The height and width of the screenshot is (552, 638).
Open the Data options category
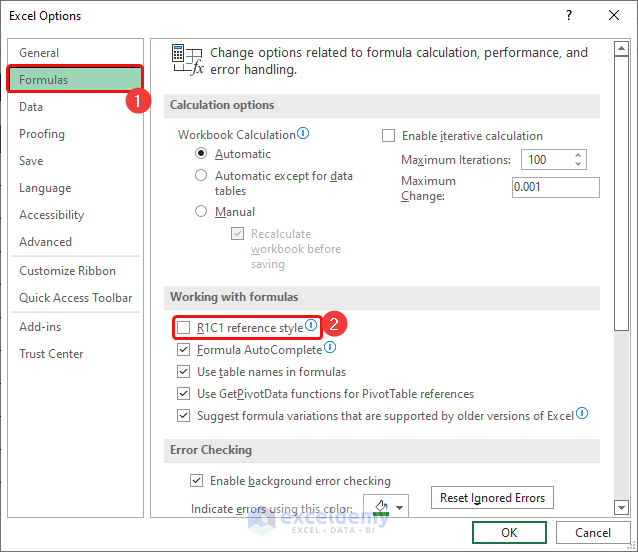[76, 107]
